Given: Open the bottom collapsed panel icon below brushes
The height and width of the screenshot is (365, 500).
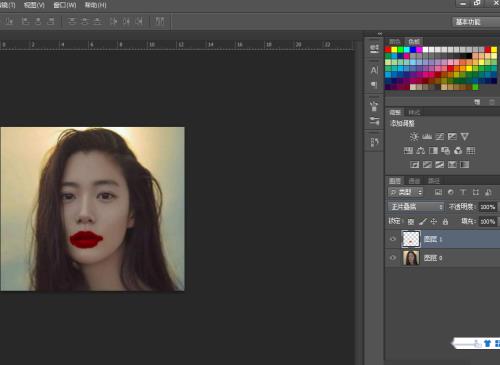Looking at the screenshot, I should [374, 143].
